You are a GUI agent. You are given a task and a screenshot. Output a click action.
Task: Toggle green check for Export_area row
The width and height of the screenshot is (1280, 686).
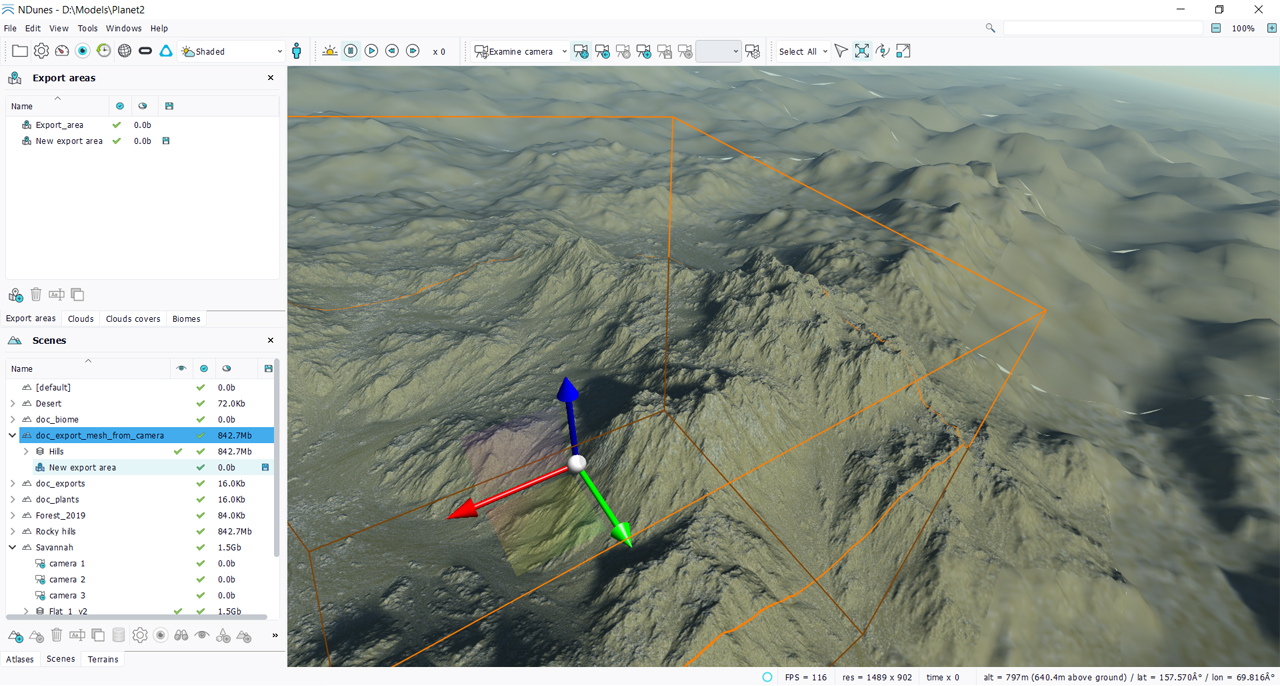[117, 125]
